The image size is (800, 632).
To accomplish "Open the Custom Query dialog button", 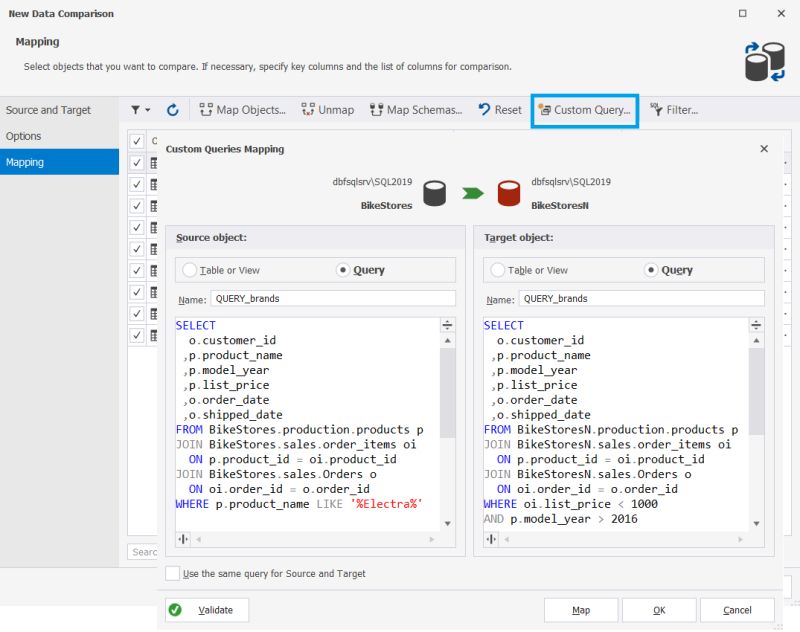I will click(585, 110).
